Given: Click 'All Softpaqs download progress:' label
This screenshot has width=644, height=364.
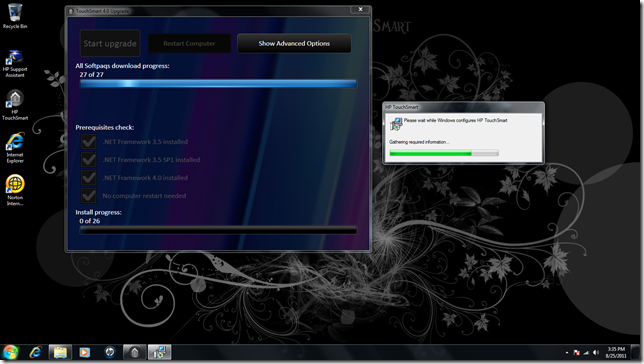Looking at the screenshot, I should pos(122,66).
